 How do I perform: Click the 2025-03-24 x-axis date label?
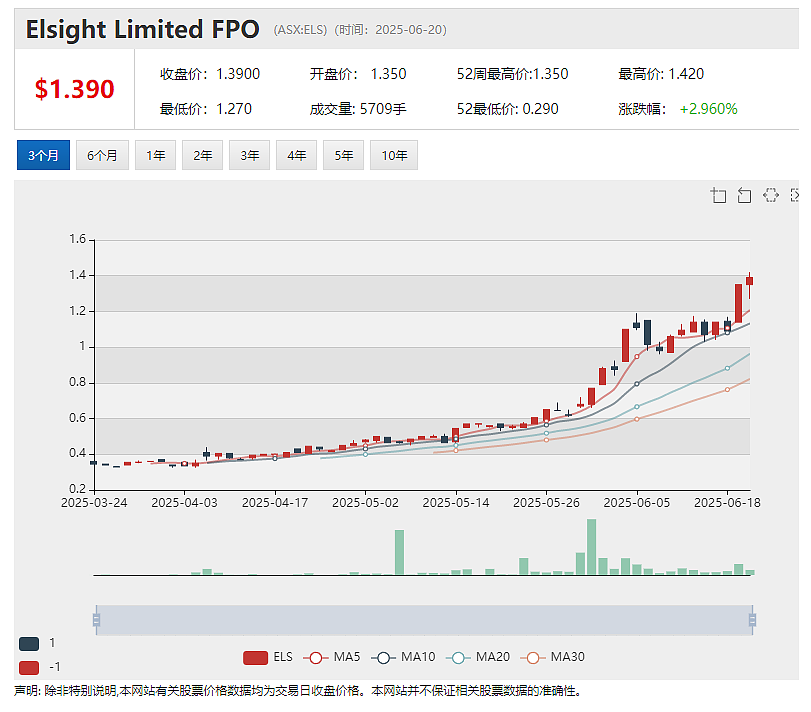94,503
